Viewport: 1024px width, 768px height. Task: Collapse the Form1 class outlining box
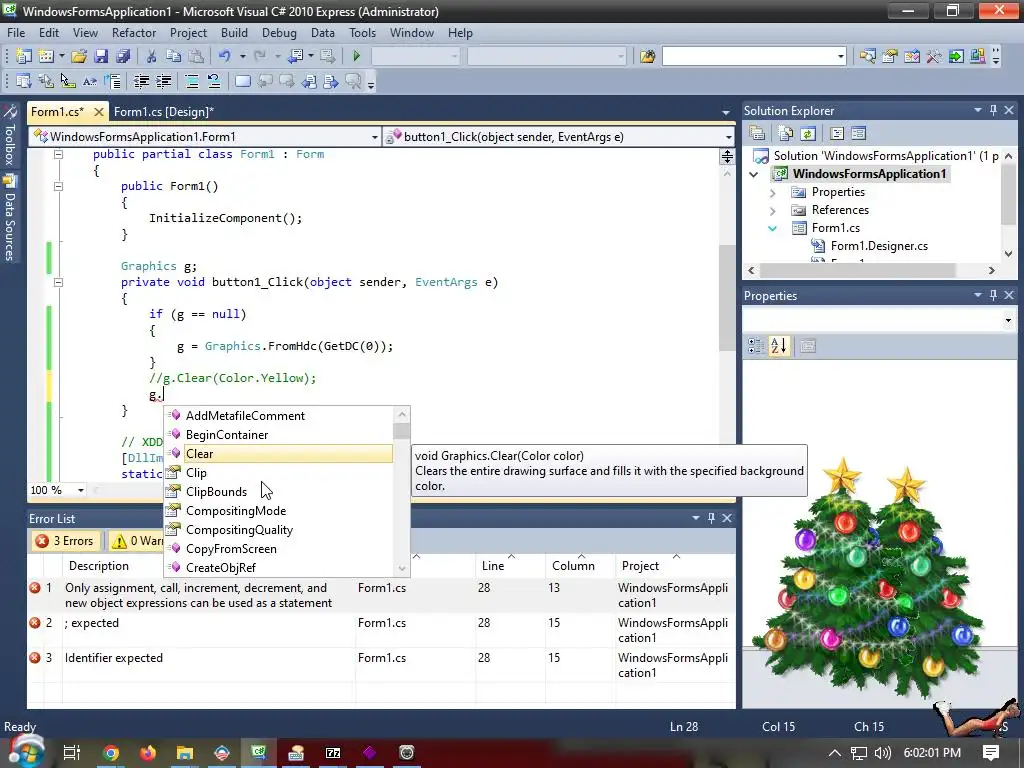coord(58,154)
